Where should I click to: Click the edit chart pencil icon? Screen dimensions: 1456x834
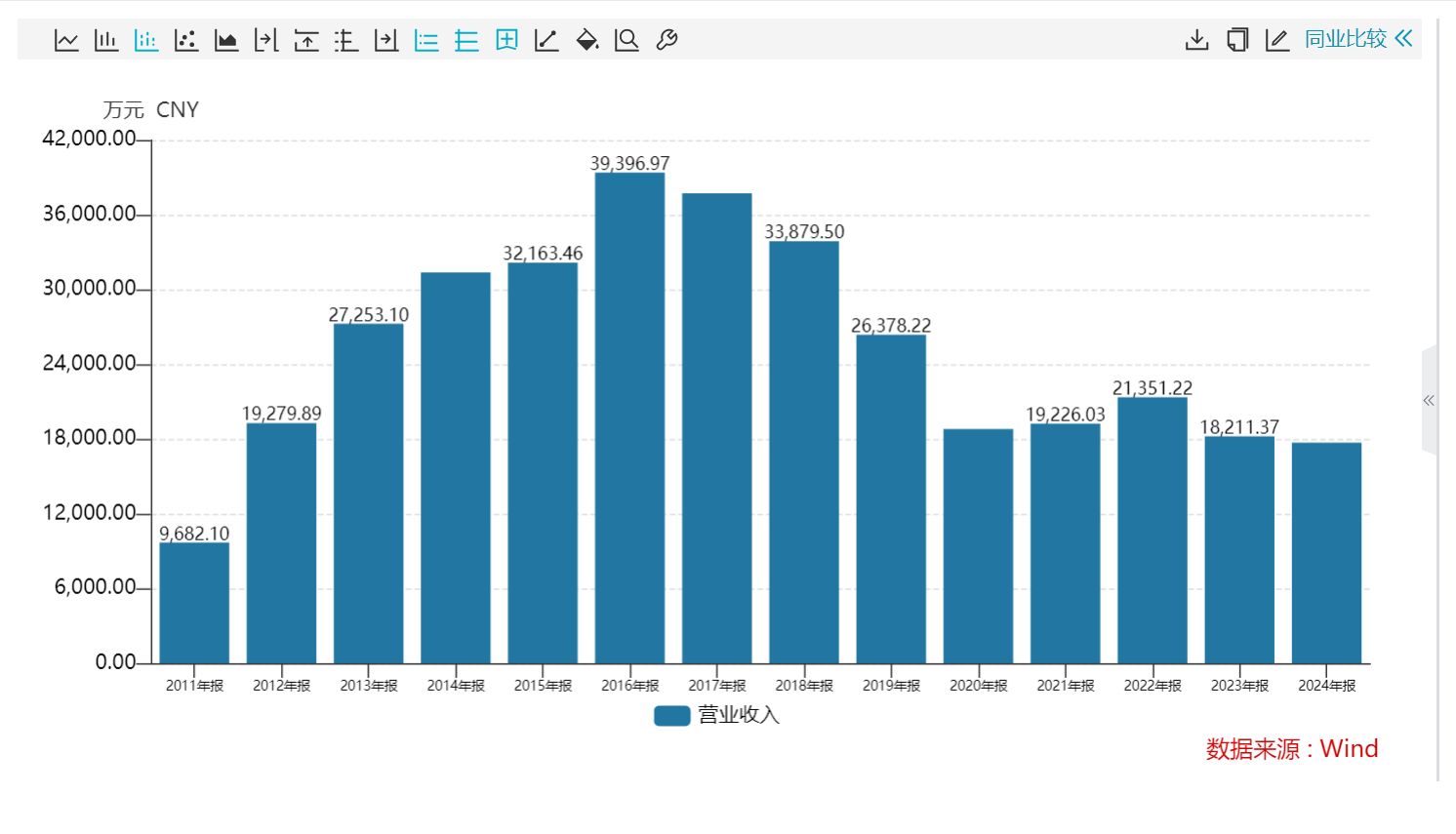[1276, 40]
